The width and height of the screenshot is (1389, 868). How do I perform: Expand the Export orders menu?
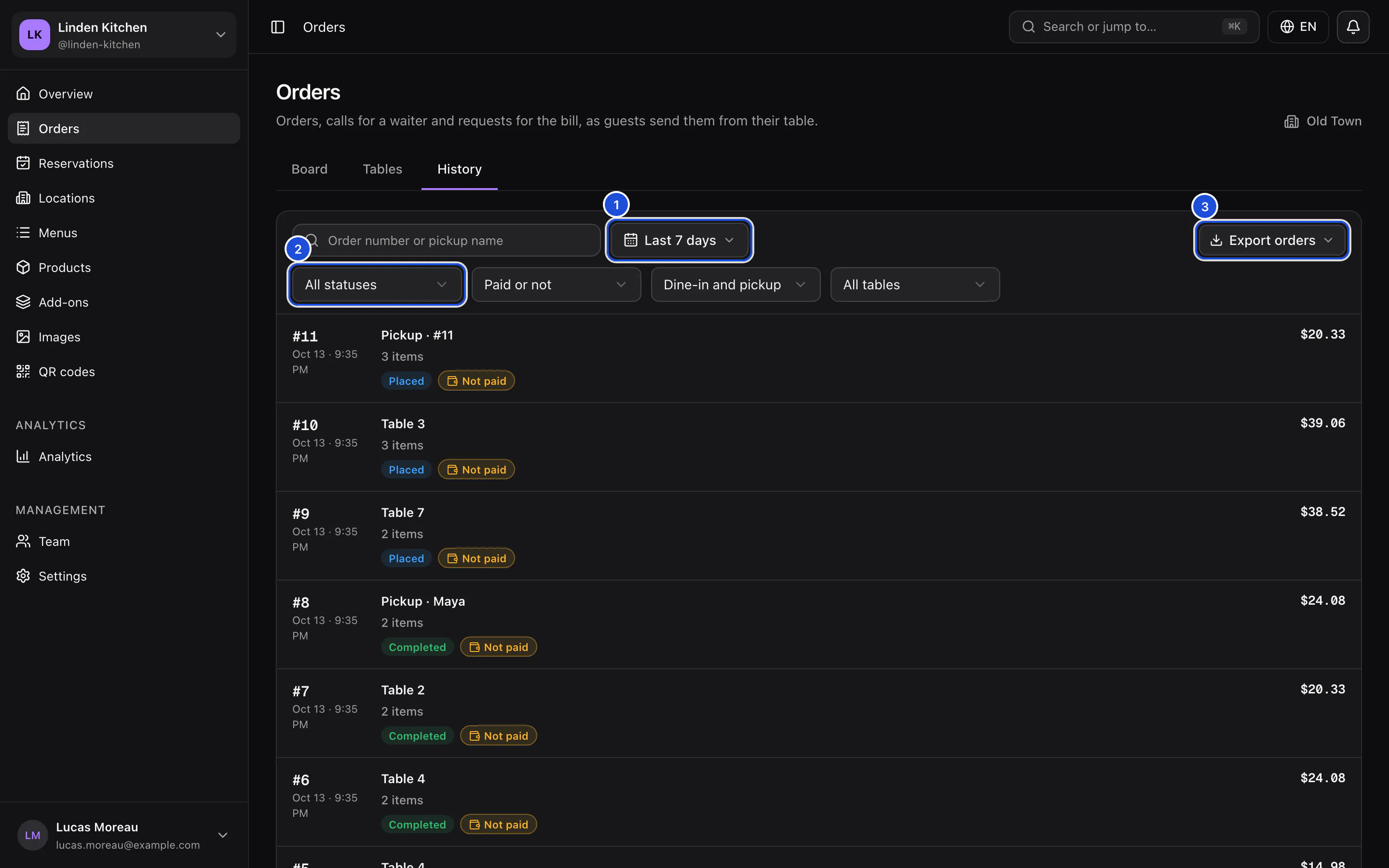pyautogui.click(x=1271, y=240)
